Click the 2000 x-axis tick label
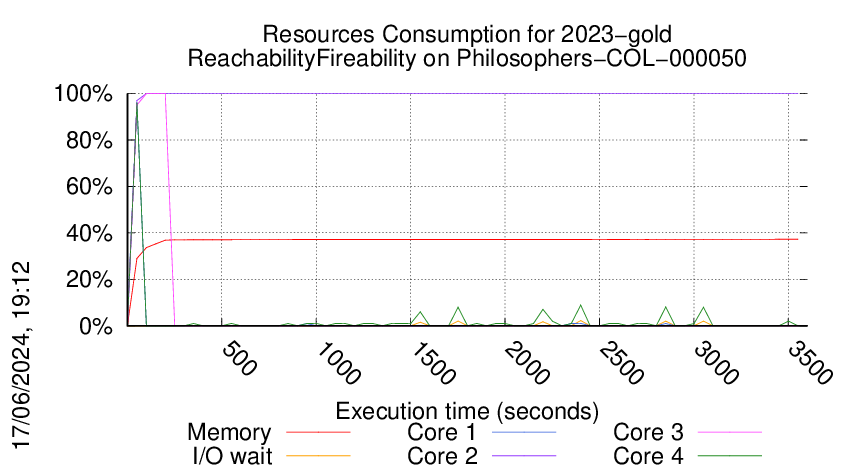This screenshot has height=475, width=850. [526, 363]
